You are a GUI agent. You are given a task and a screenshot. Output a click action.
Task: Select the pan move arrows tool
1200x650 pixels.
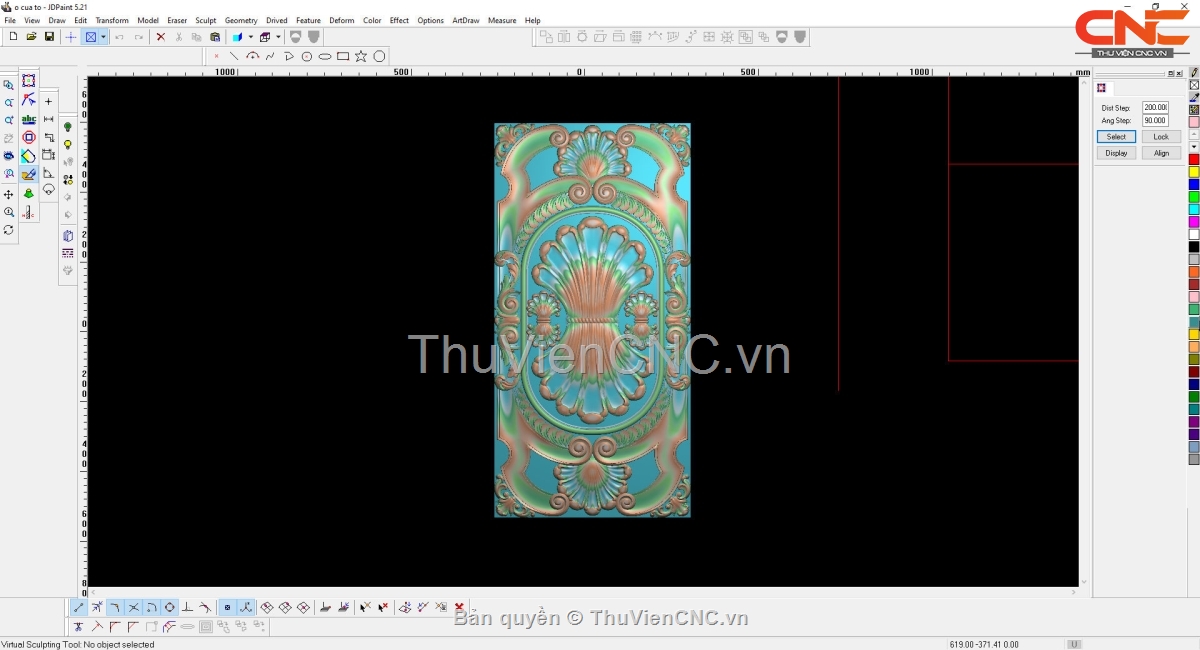pos(9,194)
